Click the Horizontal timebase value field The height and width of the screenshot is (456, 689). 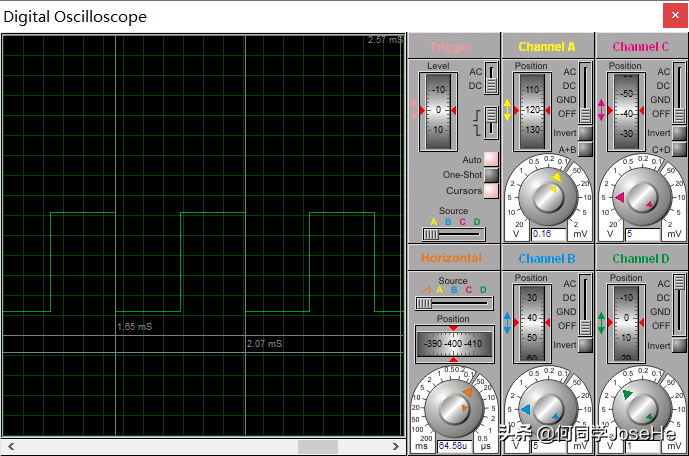(454, 445)
